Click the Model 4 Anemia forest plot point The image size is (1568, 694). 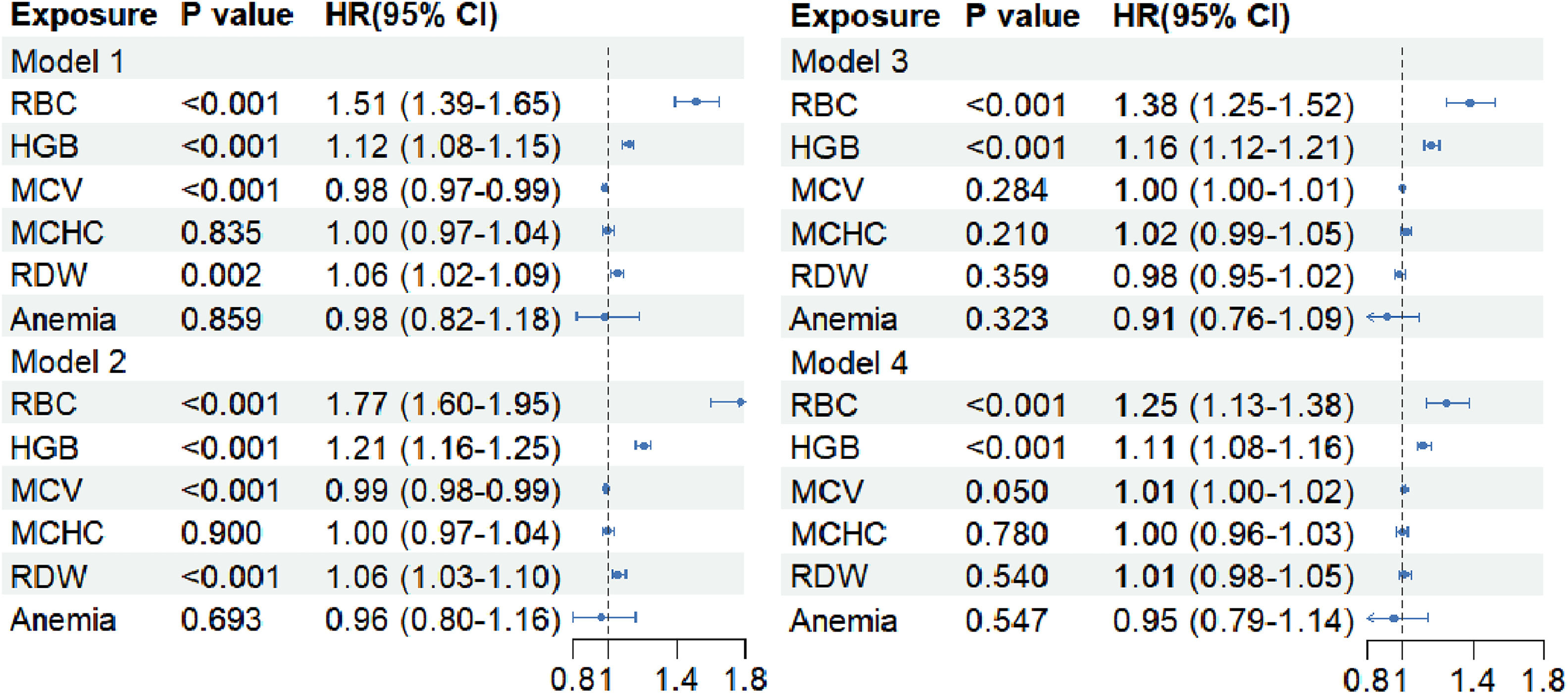pyautogui.click(x=1394, y=619)
